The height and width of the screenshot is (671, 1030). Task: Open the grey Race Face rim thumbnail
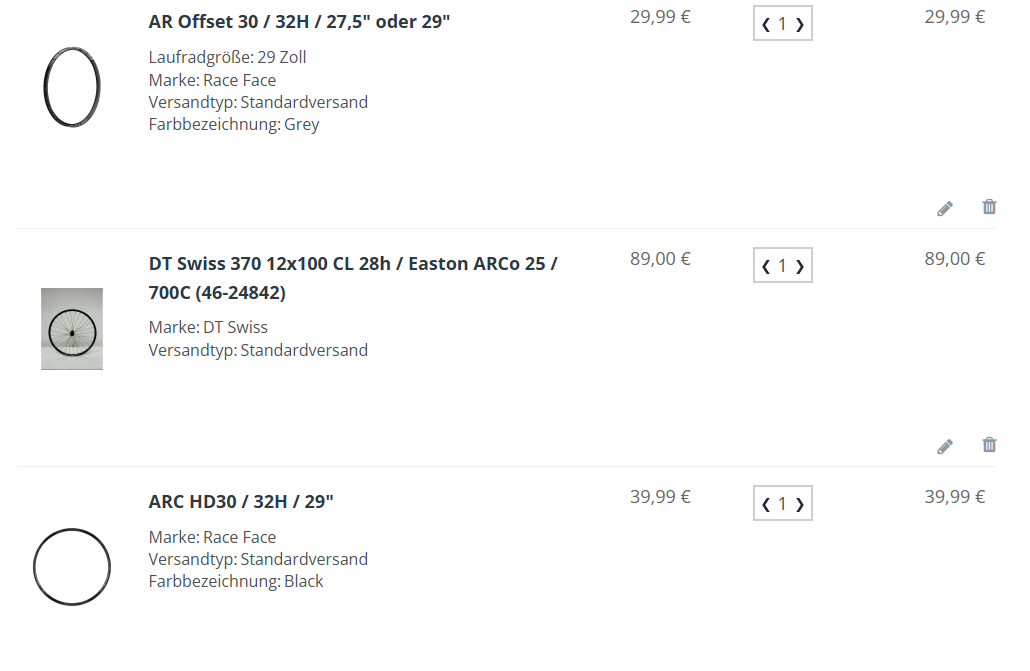pos(72,88)
